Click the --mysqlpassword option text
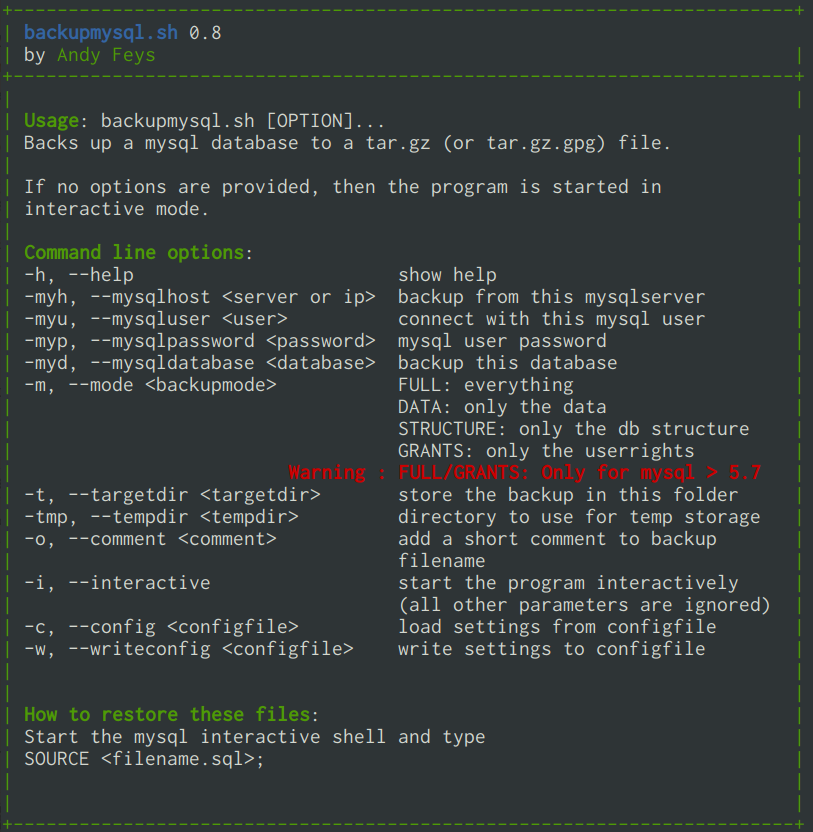Image resolution: width=813 pixels, height=832 pixels. (x=200, y=341)
